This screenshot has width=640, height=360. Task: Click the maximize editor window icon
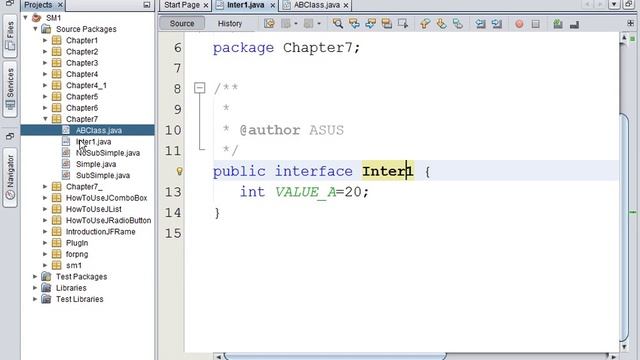coord(629,4)
